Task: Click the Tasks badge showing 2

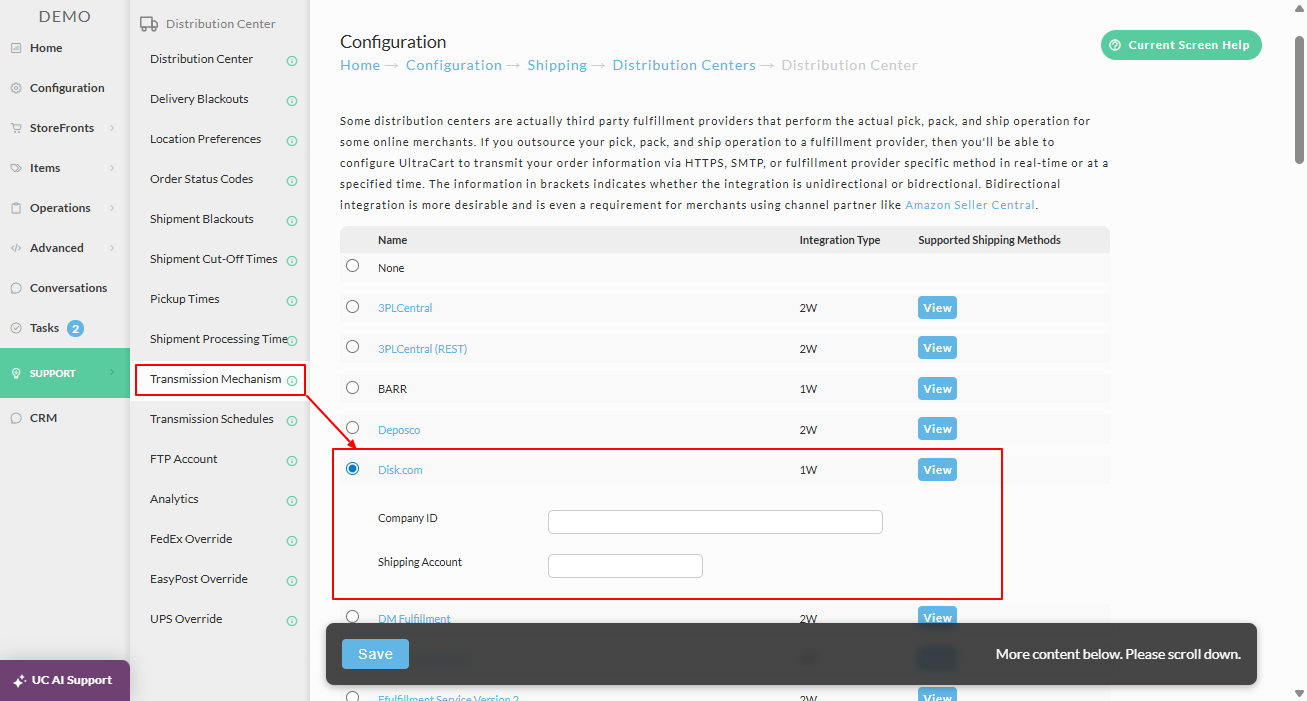Action: [x=75, y=328]
